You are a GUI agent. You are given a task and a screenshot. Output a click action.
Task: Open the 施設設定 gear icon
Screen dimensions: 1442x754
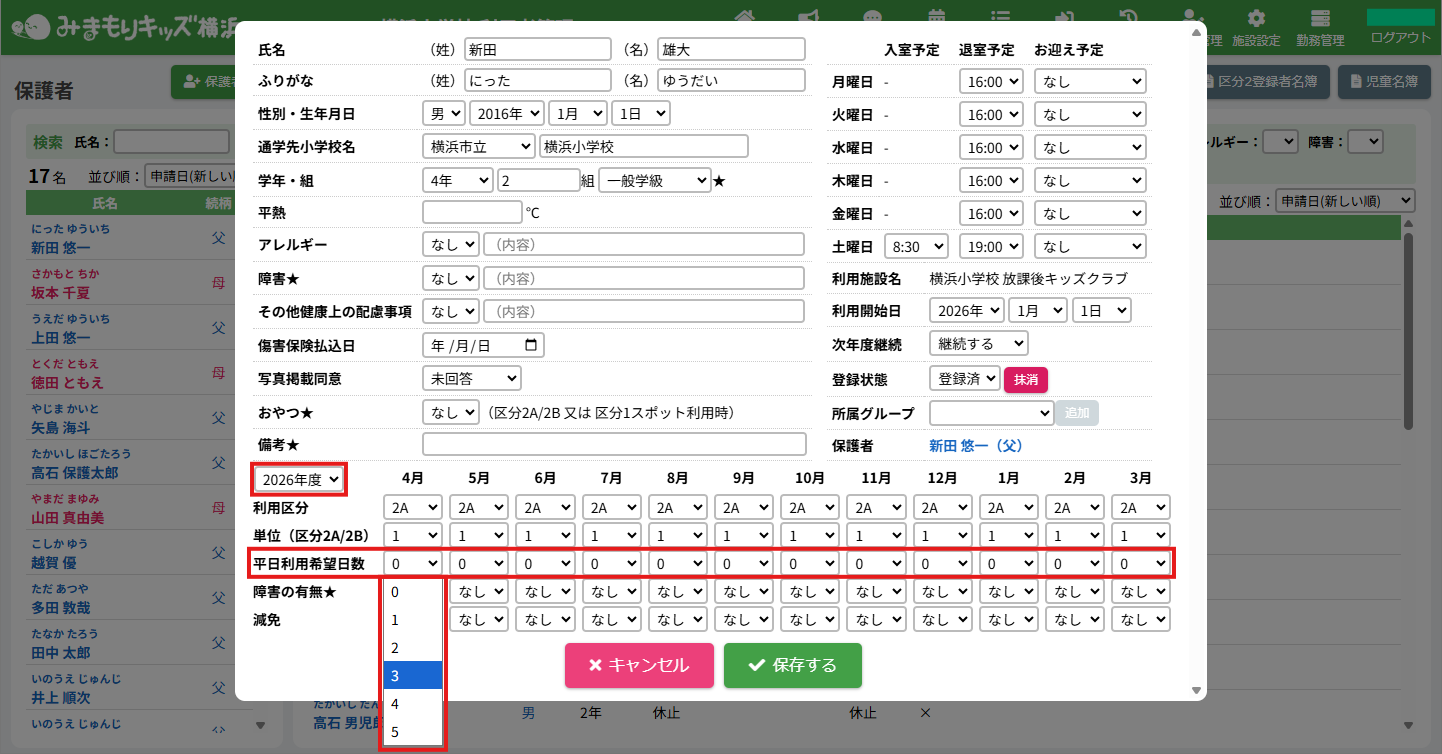[x=1256, y=20]
